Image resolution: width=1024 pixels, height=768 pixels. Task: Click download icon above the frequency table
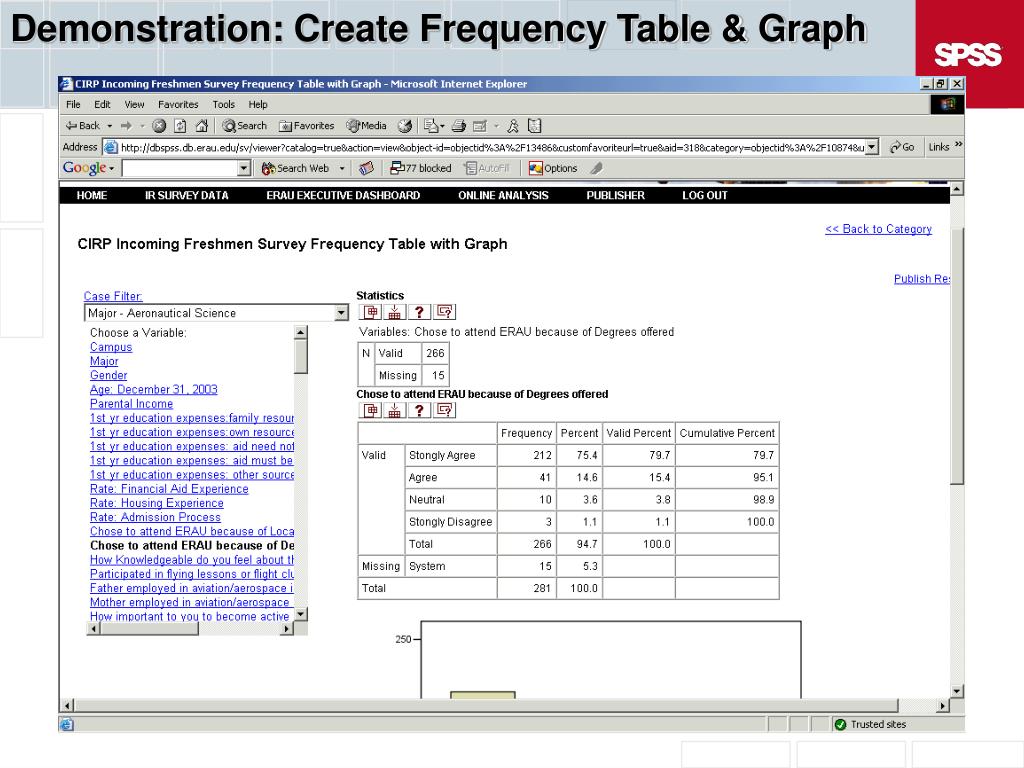[394, 410]
